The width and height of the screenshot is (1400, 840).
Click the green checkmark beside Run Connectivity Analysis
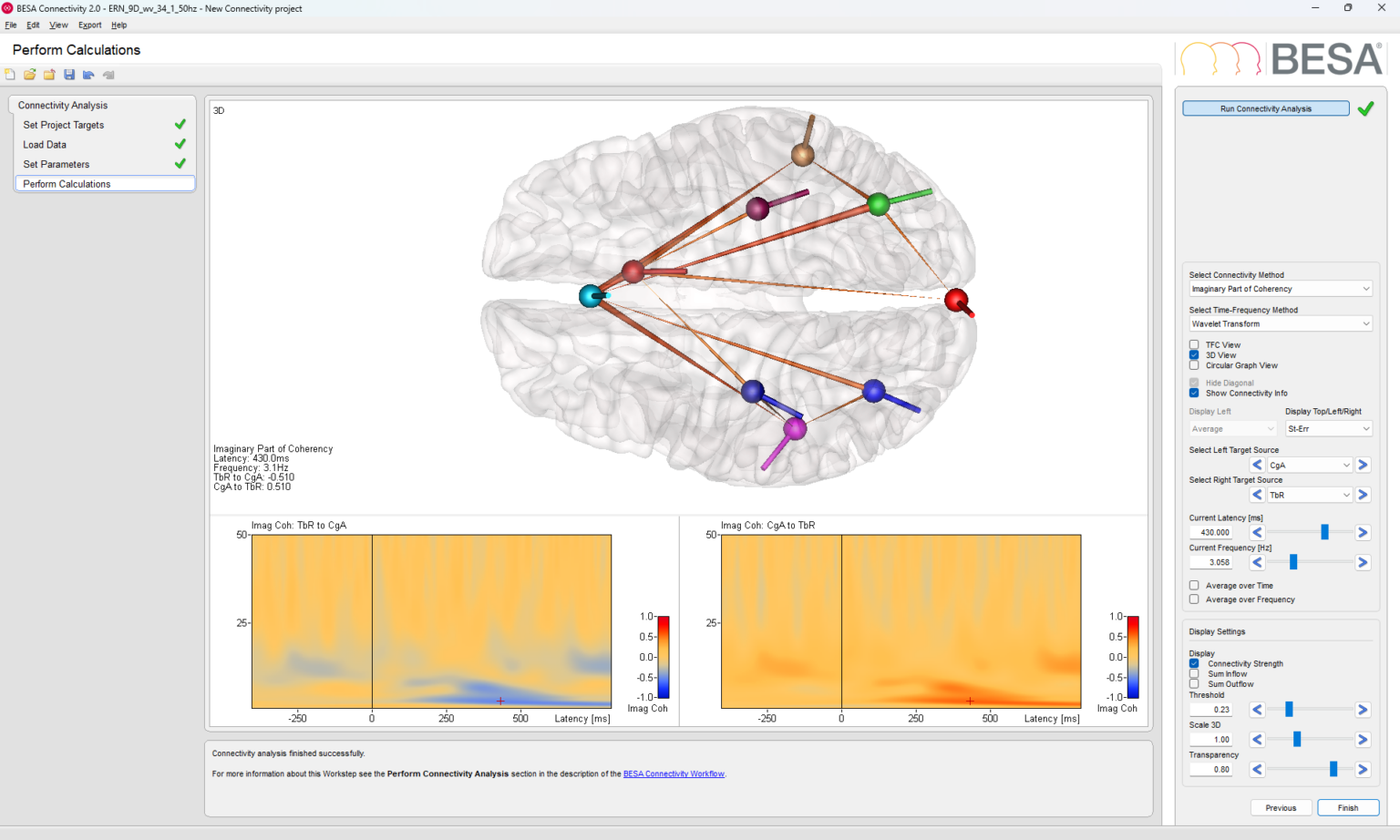[x=1365, y=108]
